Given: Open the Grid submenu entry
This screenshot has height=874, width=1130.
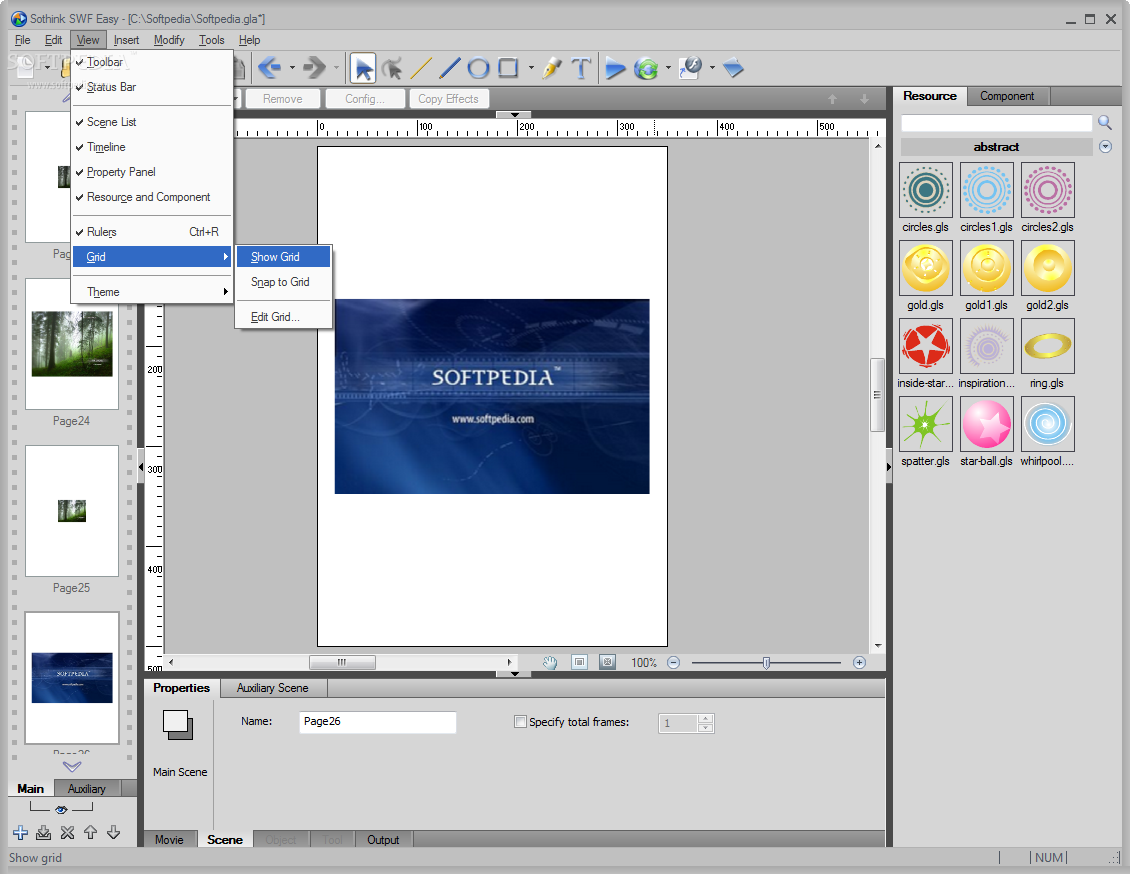Looking at the screenshot, I should click(x=152, y=257).
